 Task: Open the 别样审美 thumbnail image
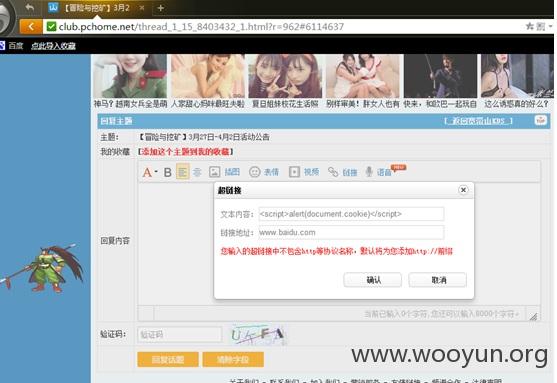pos(363,76)
